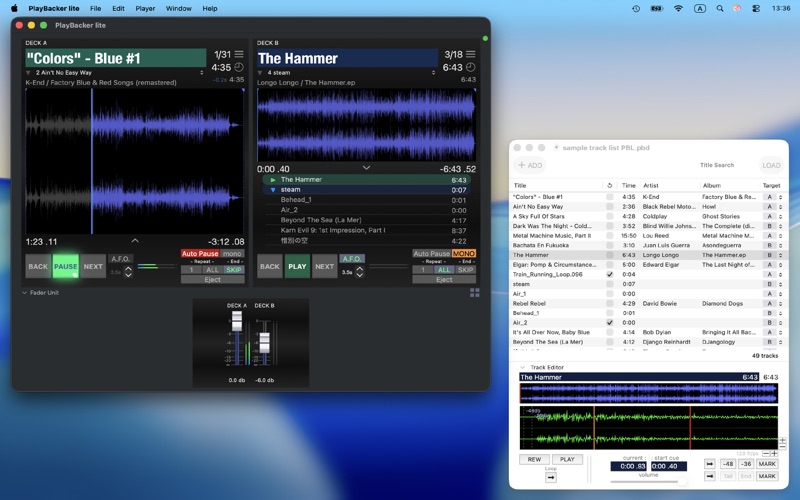Open the PlayBacker lite app menu

coord(54,9)
